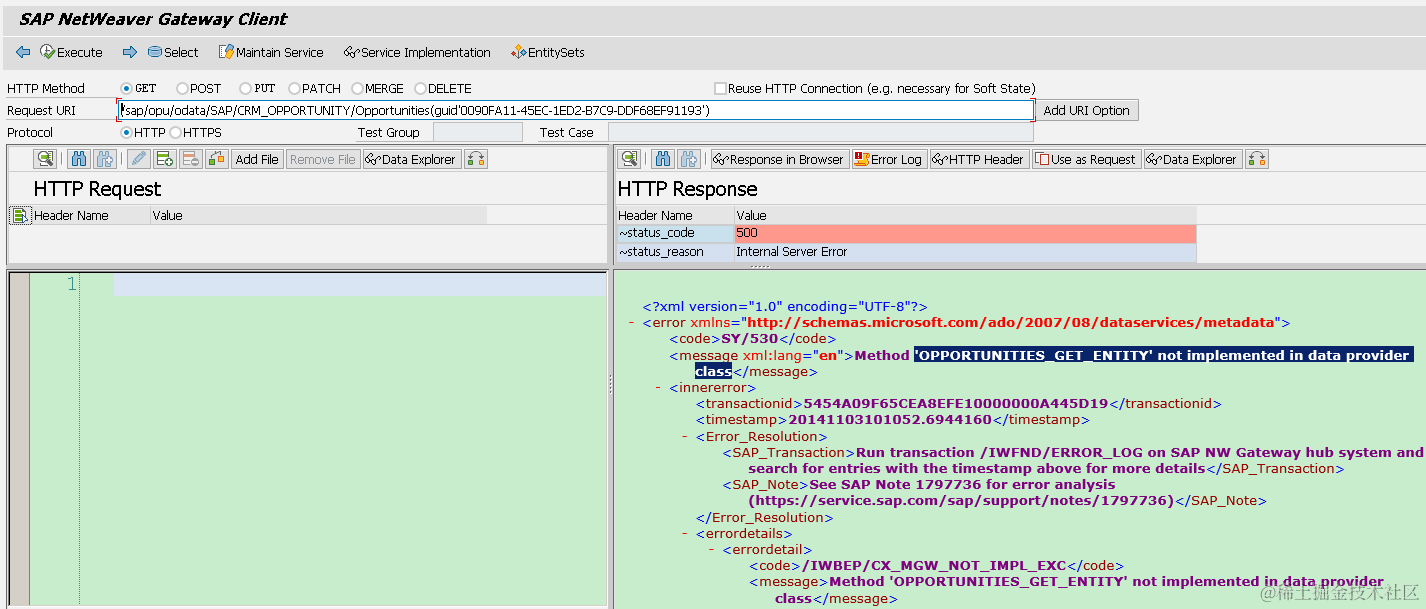Click the delete header row icon
The height and width of the screenshot is (609, 1426).
(x=191, y=159)
